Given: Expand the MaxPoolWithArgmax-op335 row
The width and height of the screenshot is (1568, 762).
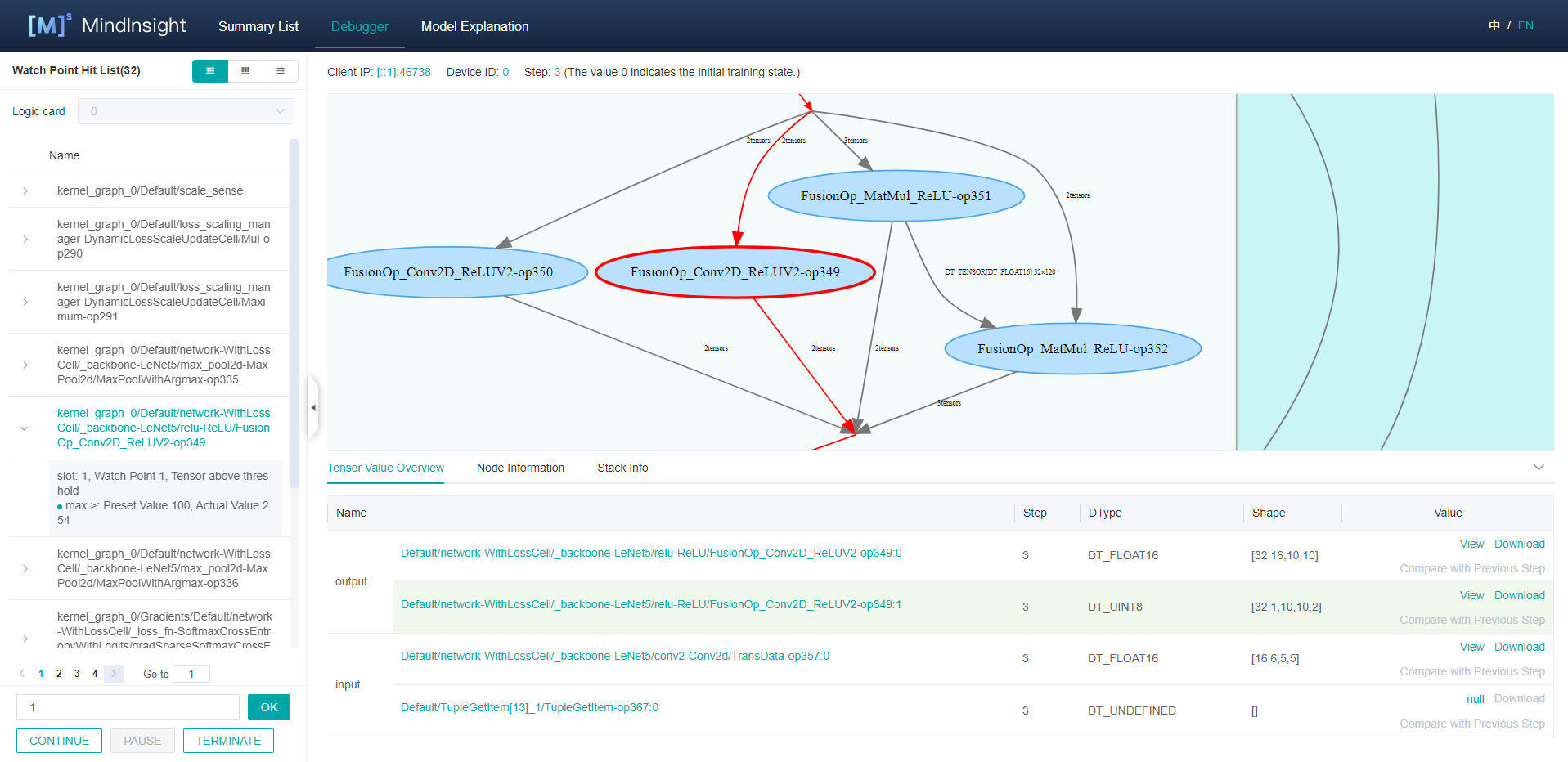Looking at the screenshot, I should (25, 365).
